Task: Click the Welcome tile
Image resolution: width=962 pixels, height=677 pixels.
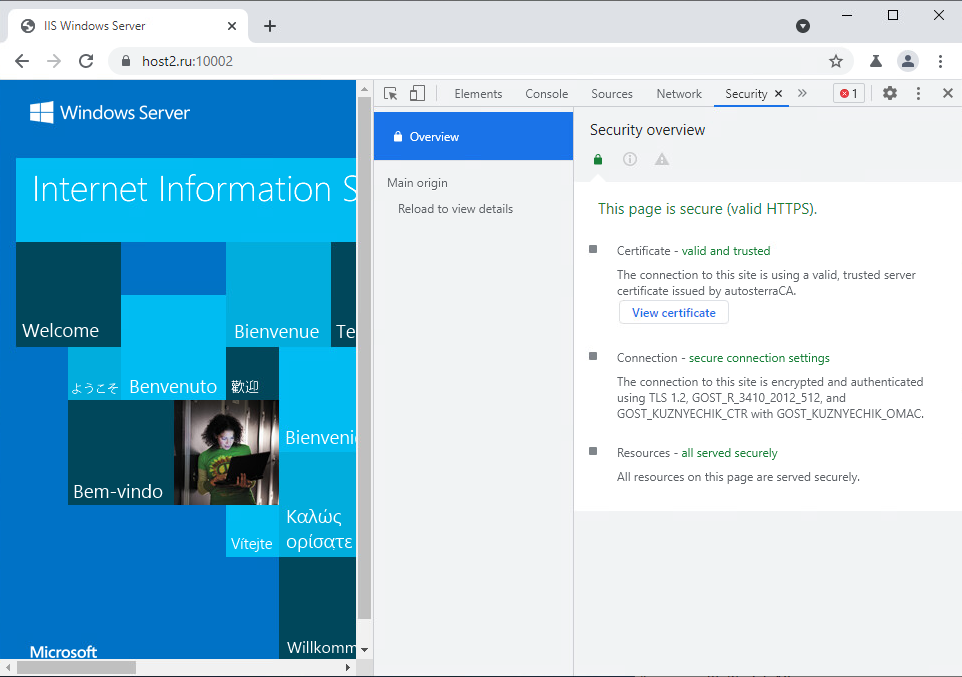Action: [x=68, y=295]
